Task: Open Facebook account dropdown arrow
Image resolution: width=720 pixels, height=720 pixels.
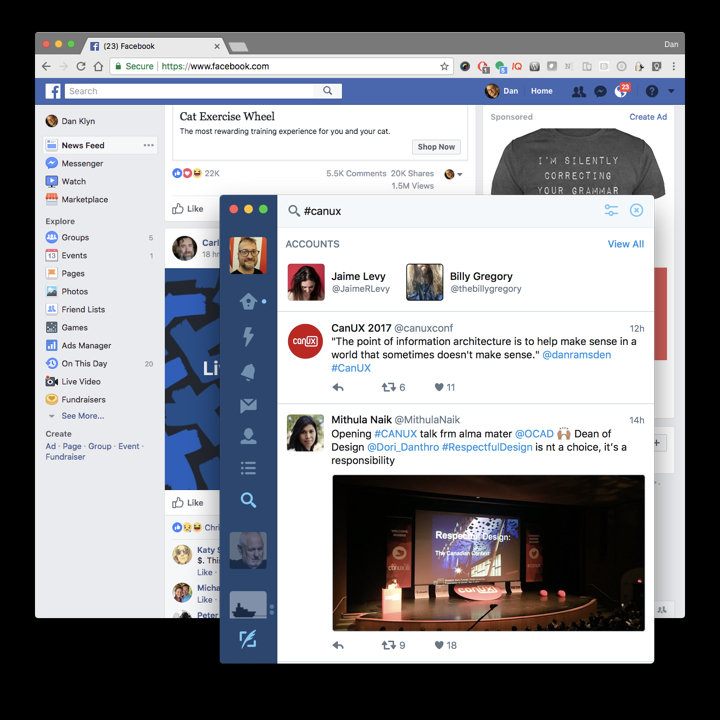Action: click(671, 91)
